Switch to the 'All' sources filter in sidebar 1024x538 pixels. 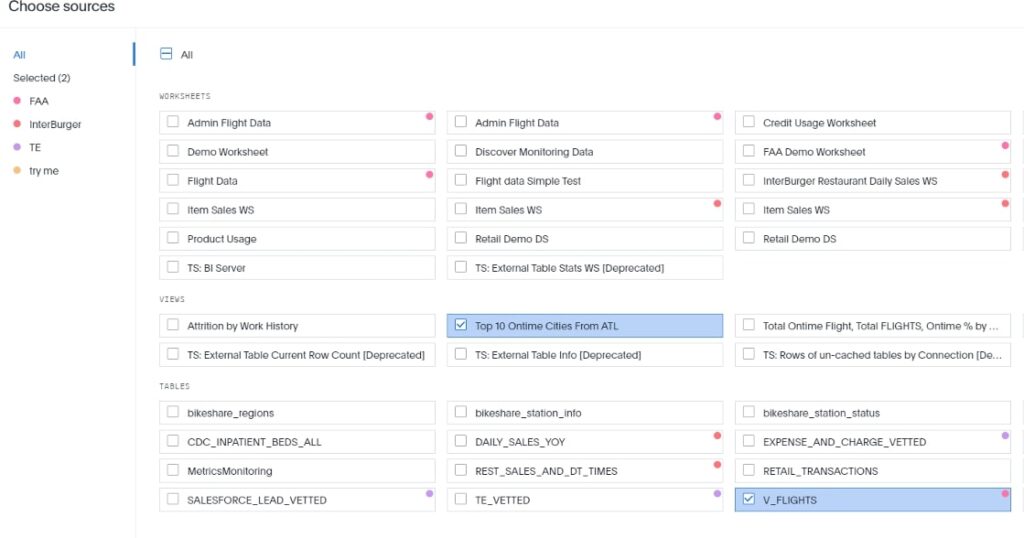[x=19, y=55]
